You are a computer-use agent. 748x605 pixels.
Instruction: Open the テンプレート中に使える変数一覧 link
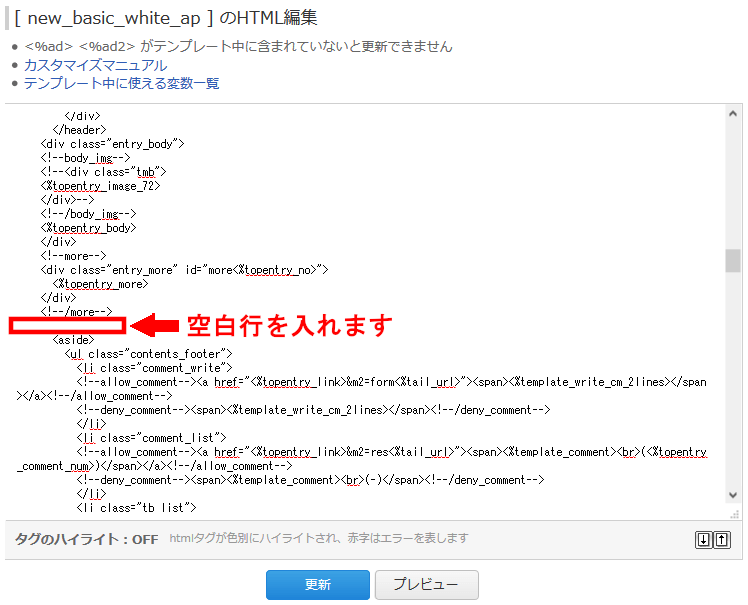(x=122, y=83)
